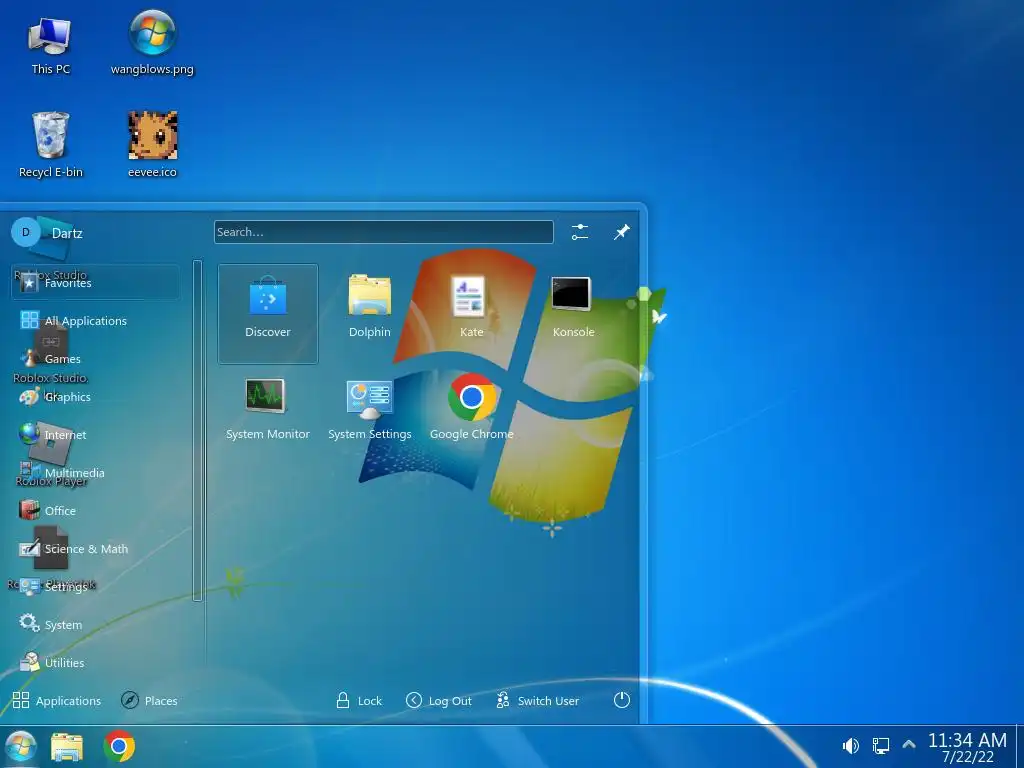Click the volume icon in the system tray
Image resolution: width=1024 pixels, height=768 pixels.
850,746
